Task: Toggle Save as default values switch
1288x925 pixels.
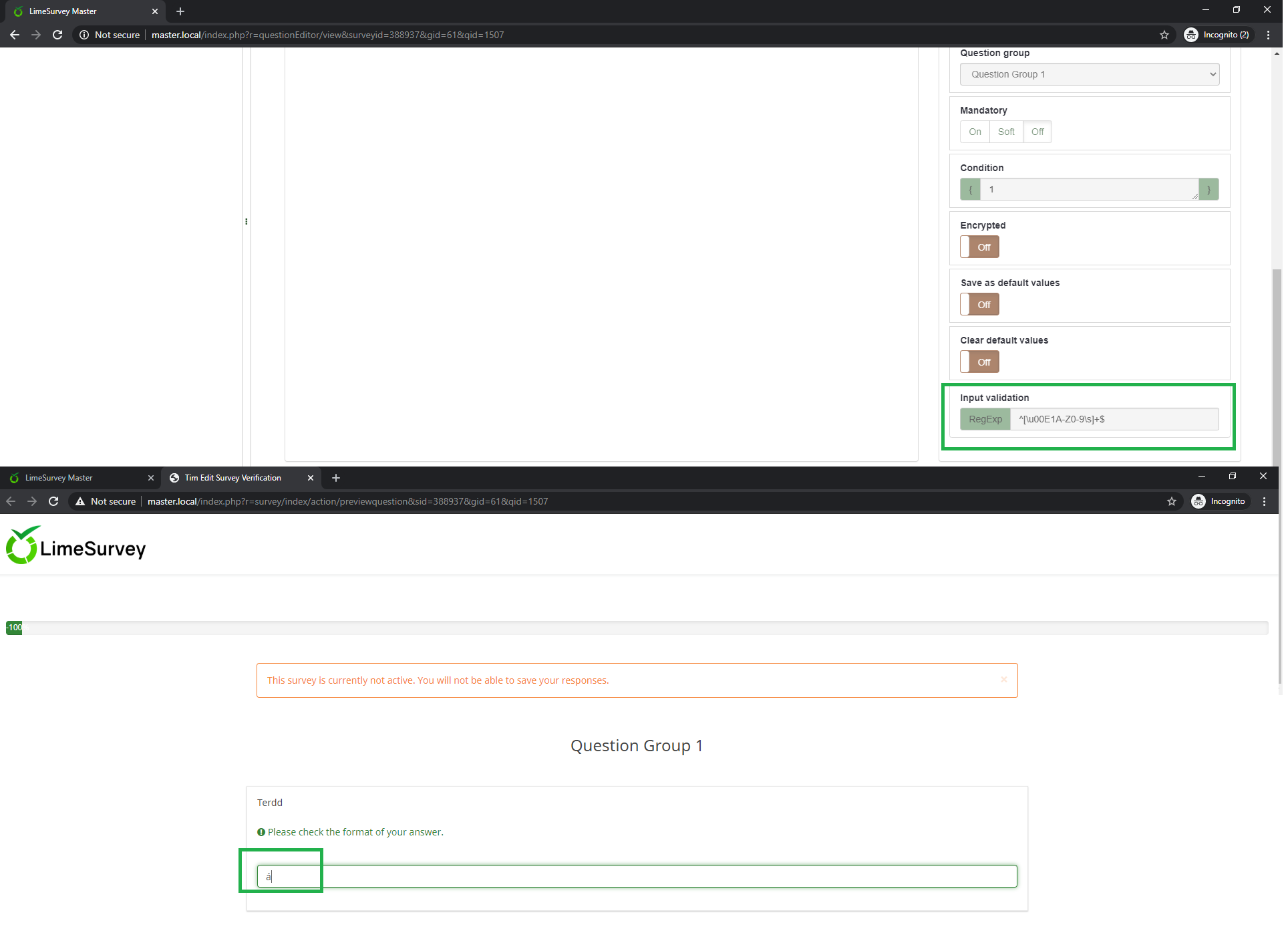Action: pos(979,305)
